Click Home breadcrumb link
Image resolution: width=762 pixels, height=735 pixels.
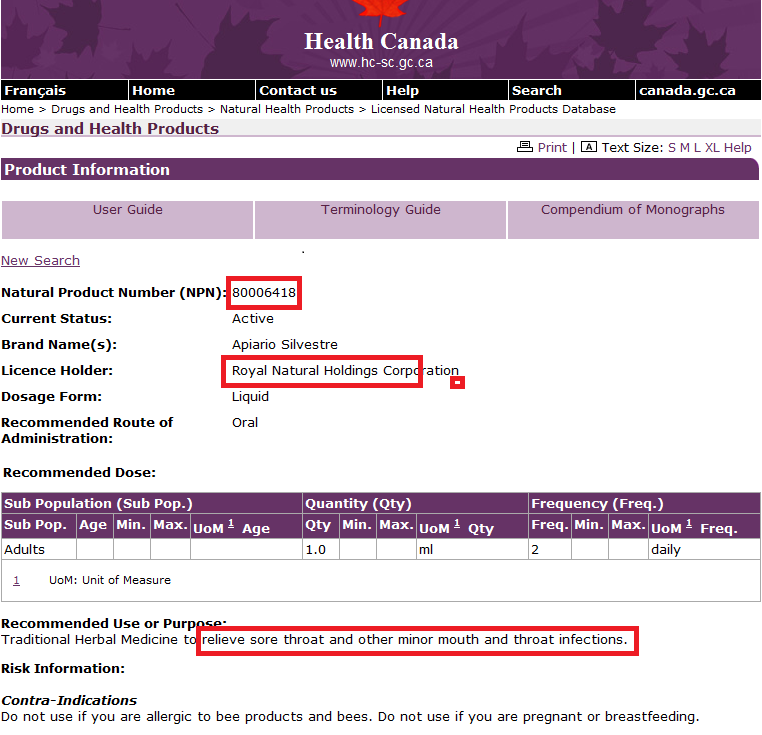tap(17, 109)
